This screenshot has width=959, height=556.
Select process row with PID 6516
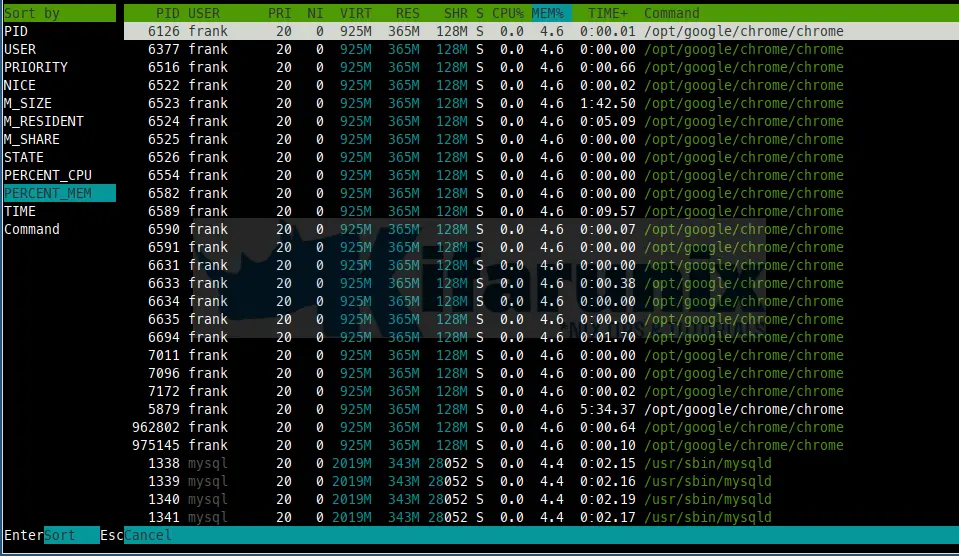541,67
